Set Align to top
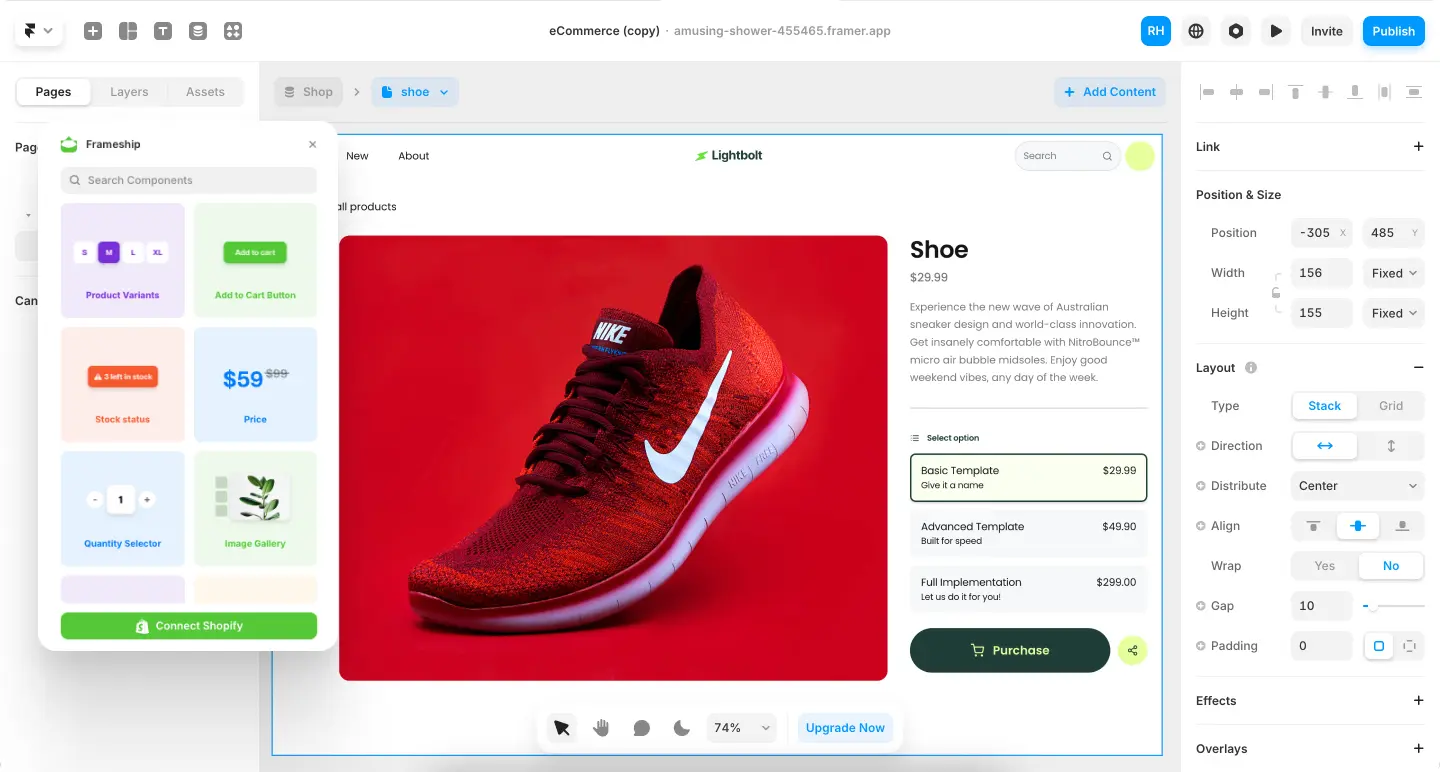Screen dimensions: 1440x772 1314,526
